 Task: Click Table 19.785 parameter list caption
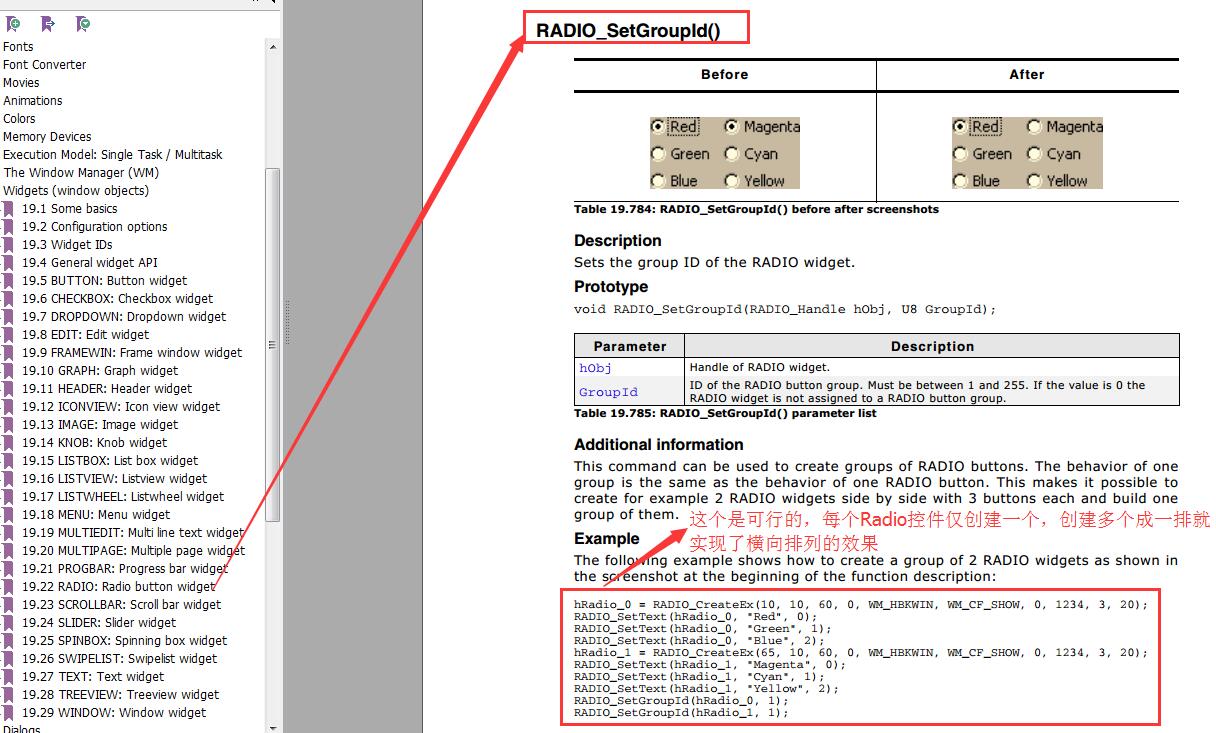point(725,413)
